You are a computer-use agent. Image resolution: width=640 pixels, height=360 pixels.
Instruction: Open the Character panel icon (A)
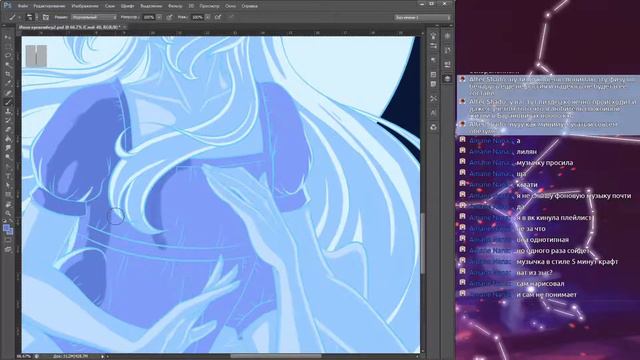[x=433, y=113]
